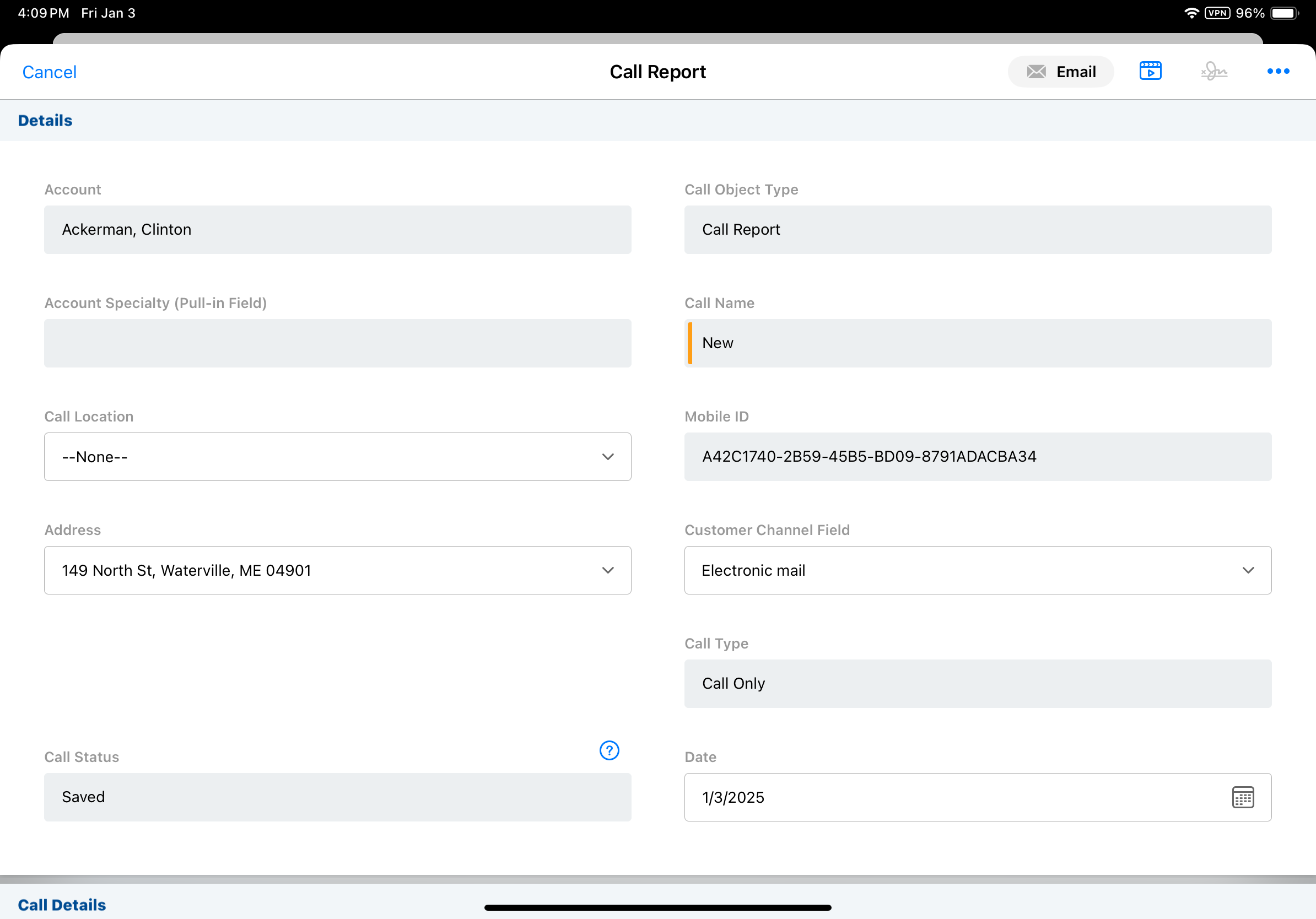Viewport: 1316px width, 919px height.
Task: Open the Customer Channel Field dropdown
Action: [x=978, y=570]
